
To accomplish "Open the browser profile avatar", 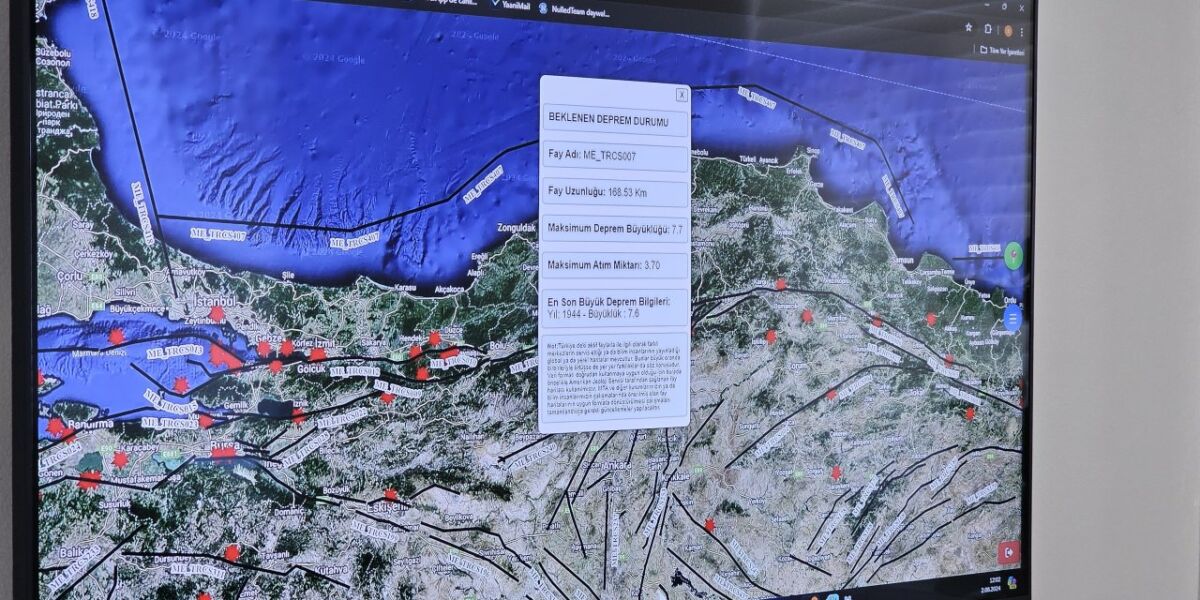I will pos(1006,31).
